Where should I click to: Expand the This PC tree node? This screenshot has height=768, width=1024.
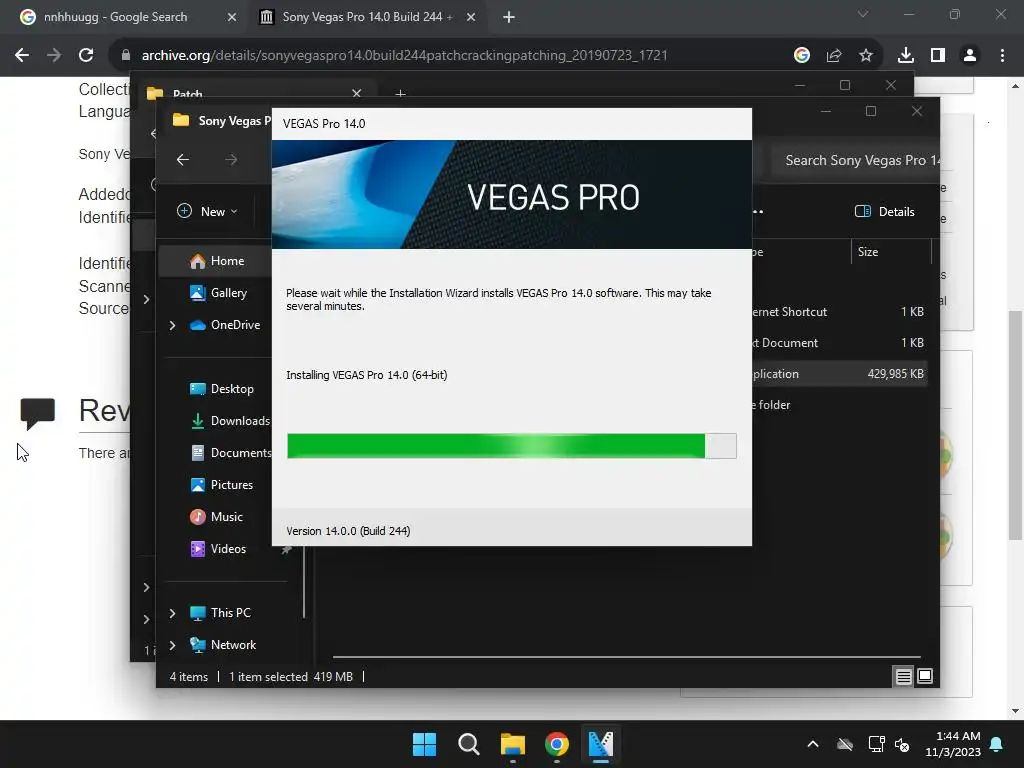click(x=172, y=613)
